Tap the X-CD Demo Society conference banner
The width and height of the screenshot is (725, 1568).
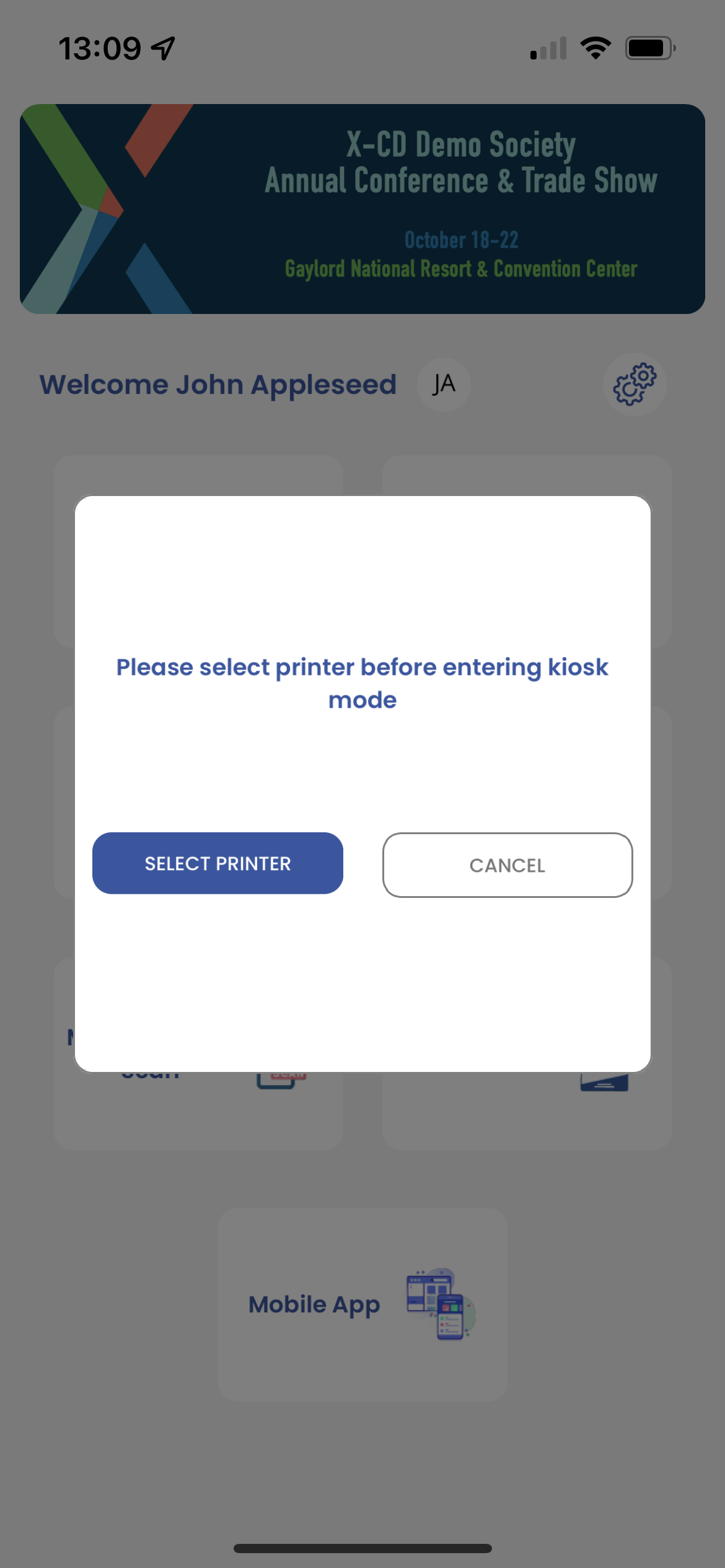click(362, 209)
